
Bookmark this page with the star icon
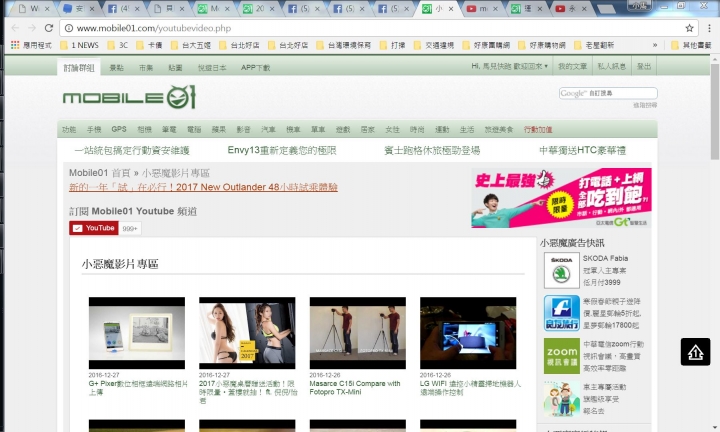tap(689, 28)
